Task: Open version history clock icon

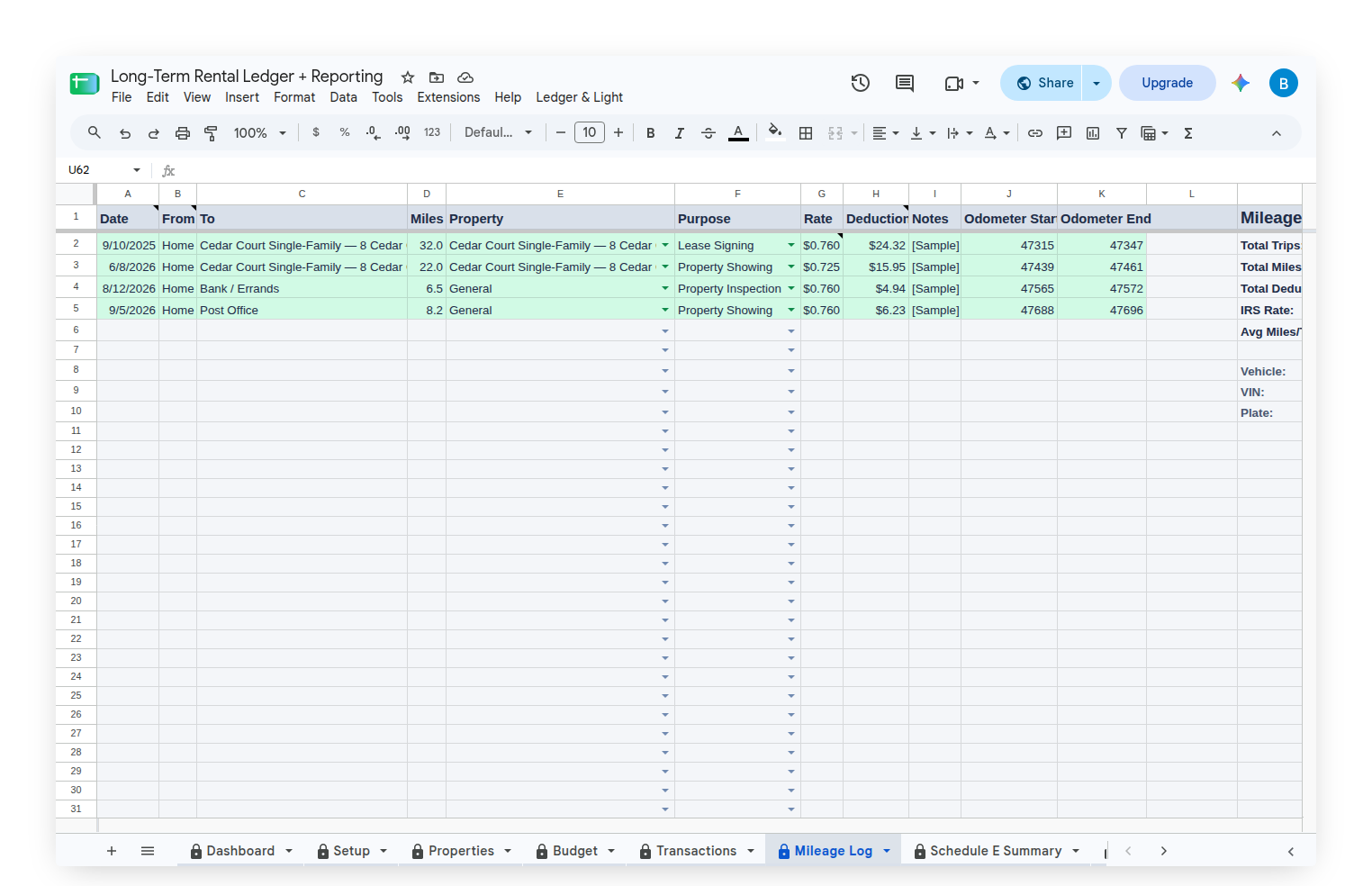Action: pos(861,83)
